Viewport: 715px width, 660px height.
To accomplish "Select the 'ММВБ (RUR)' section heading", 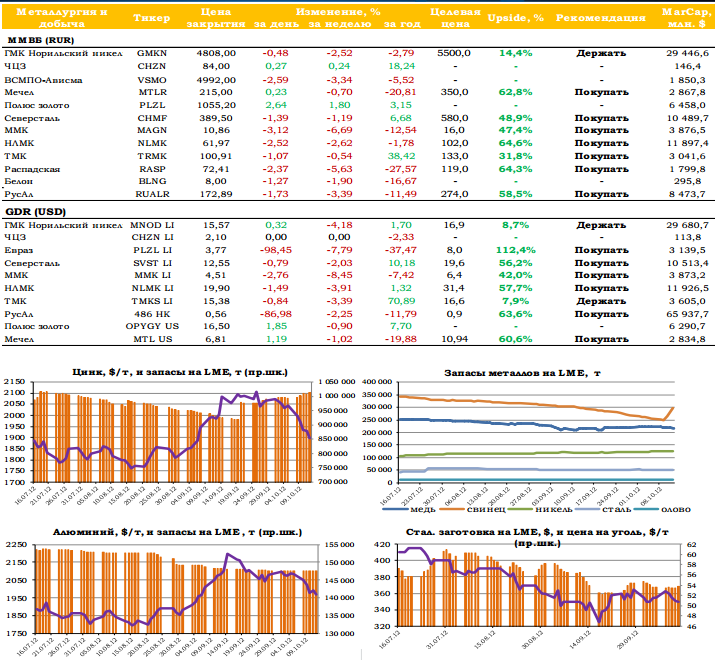I will [41, 40].
